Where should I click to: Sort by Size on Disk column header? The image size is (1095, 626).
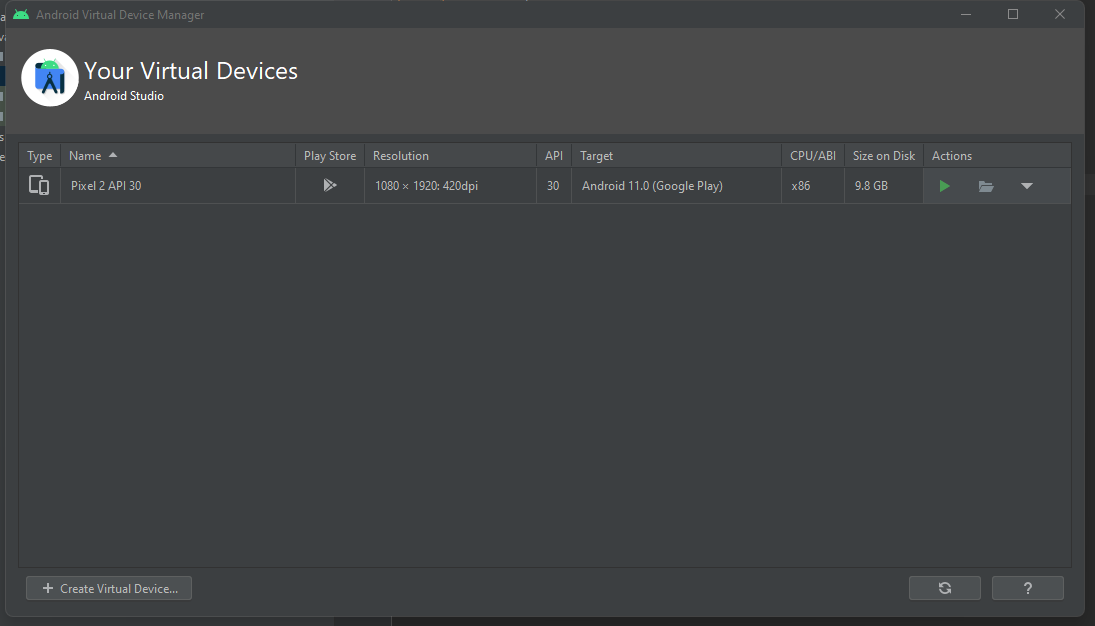[883, 156]
